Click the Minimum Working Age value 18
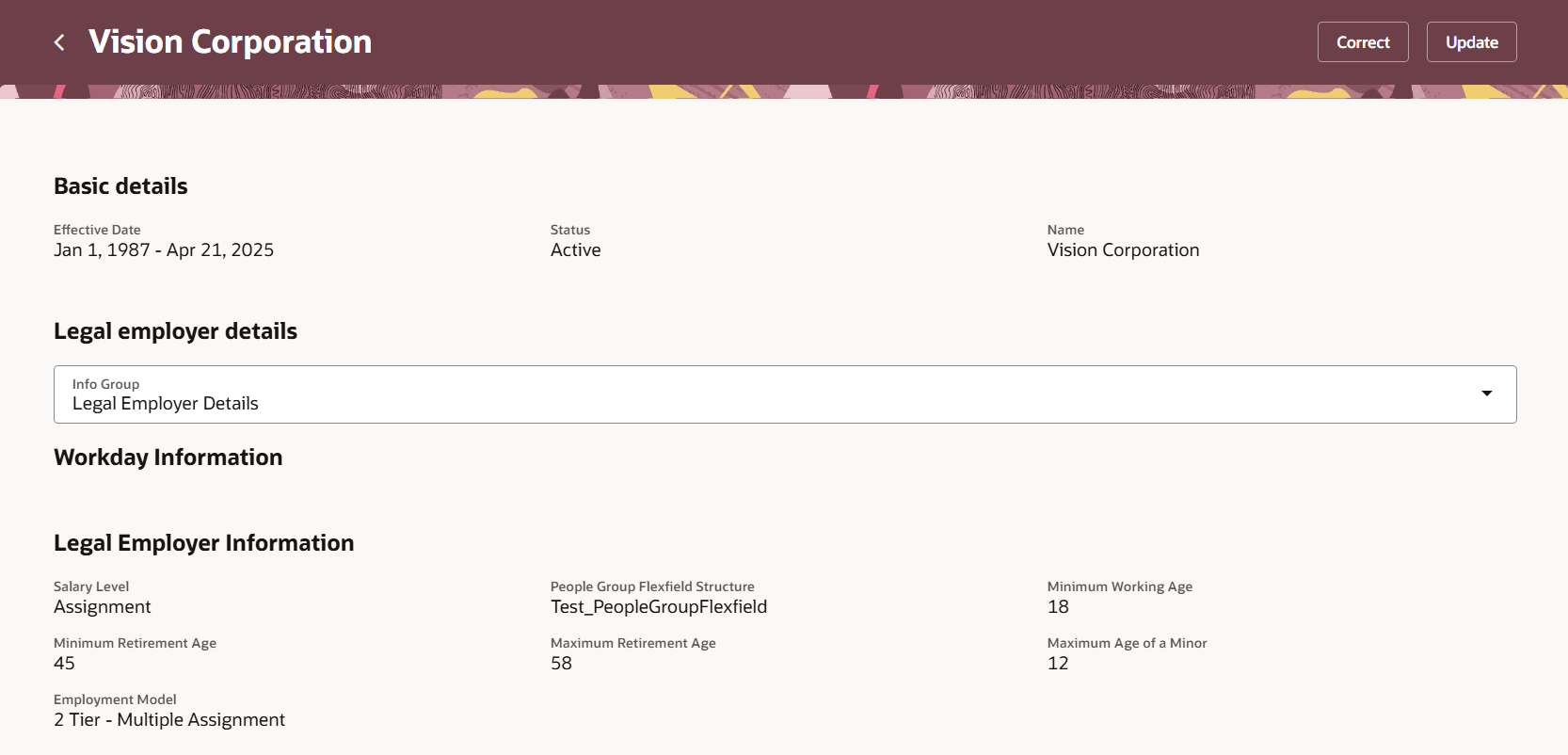Viewport: 1568px width, 755px height. (1058, 607)
